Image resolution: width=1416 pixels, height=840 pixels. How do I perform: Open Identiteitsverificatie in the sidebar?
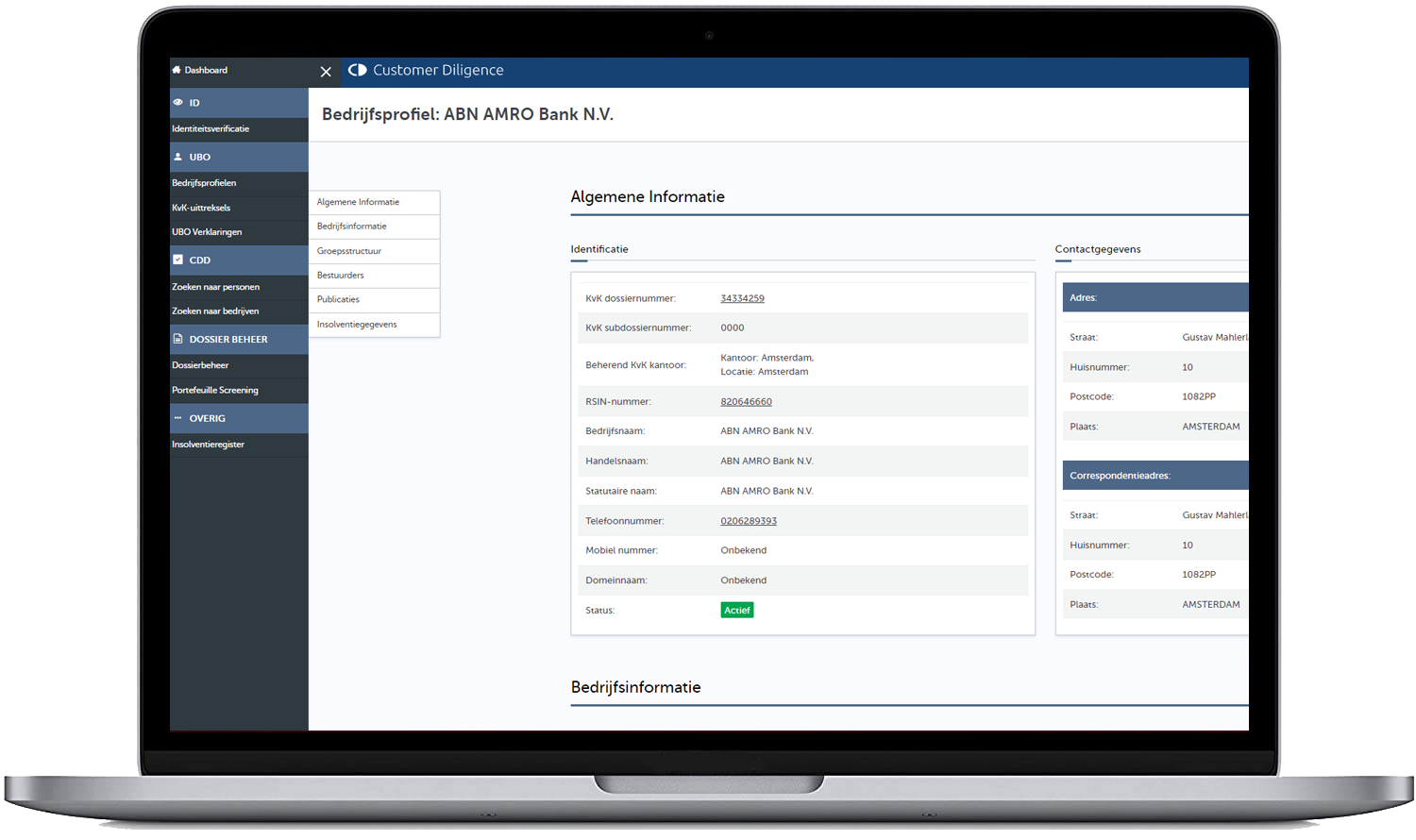[x=211, y=129]
